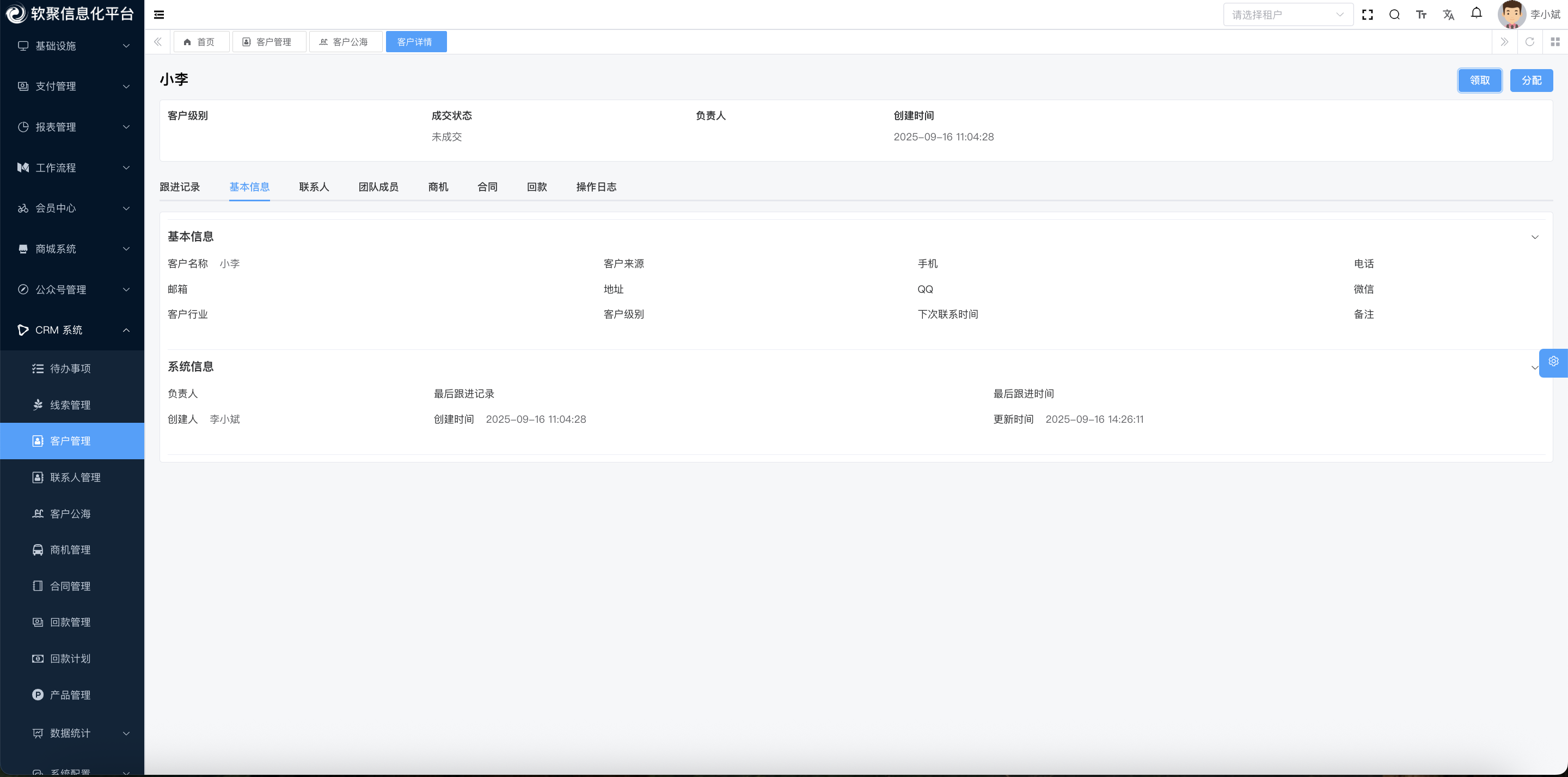The height and width of the screenshot is (777, 1568).
Task: Click the 分配 button
Action: point(1531,81)
